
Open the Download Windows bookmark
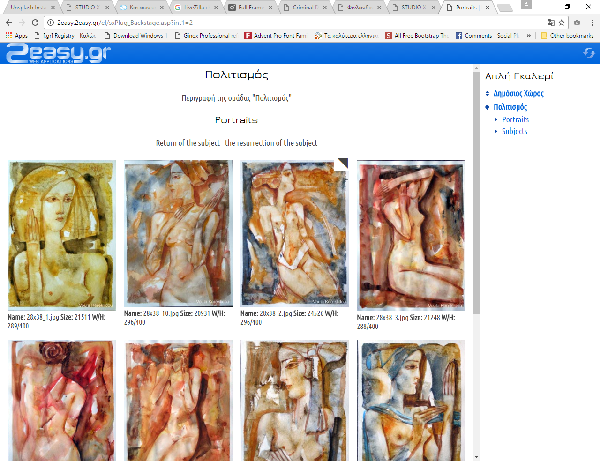(x=135, y=36)
